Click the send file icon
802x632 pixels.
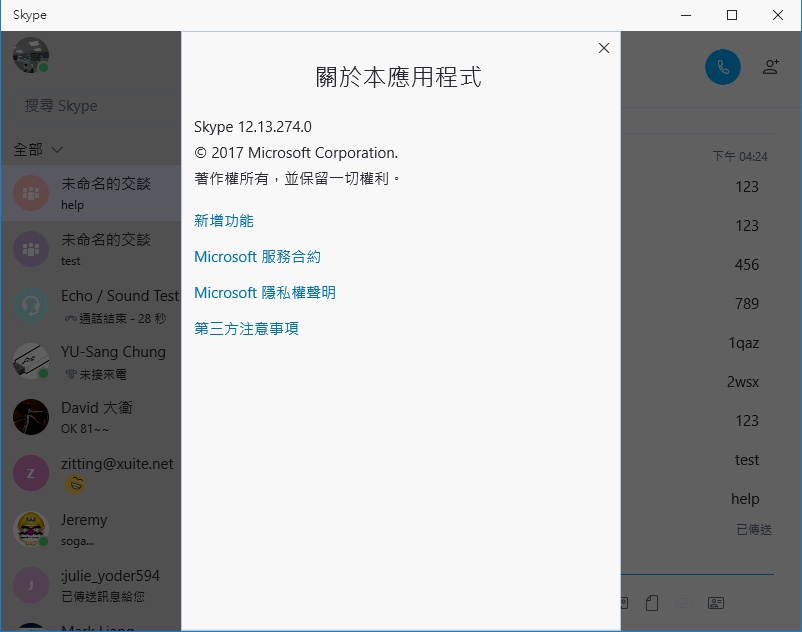click(652, 603)
